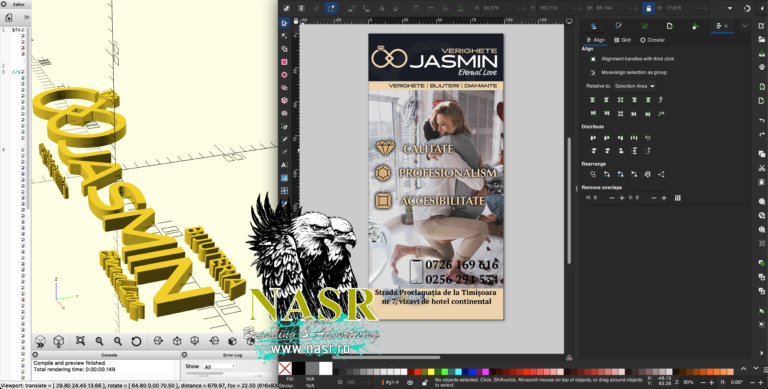Switch OpenSCAD view to Top
Screen dimensions: 768x389
tap(177, 341)
